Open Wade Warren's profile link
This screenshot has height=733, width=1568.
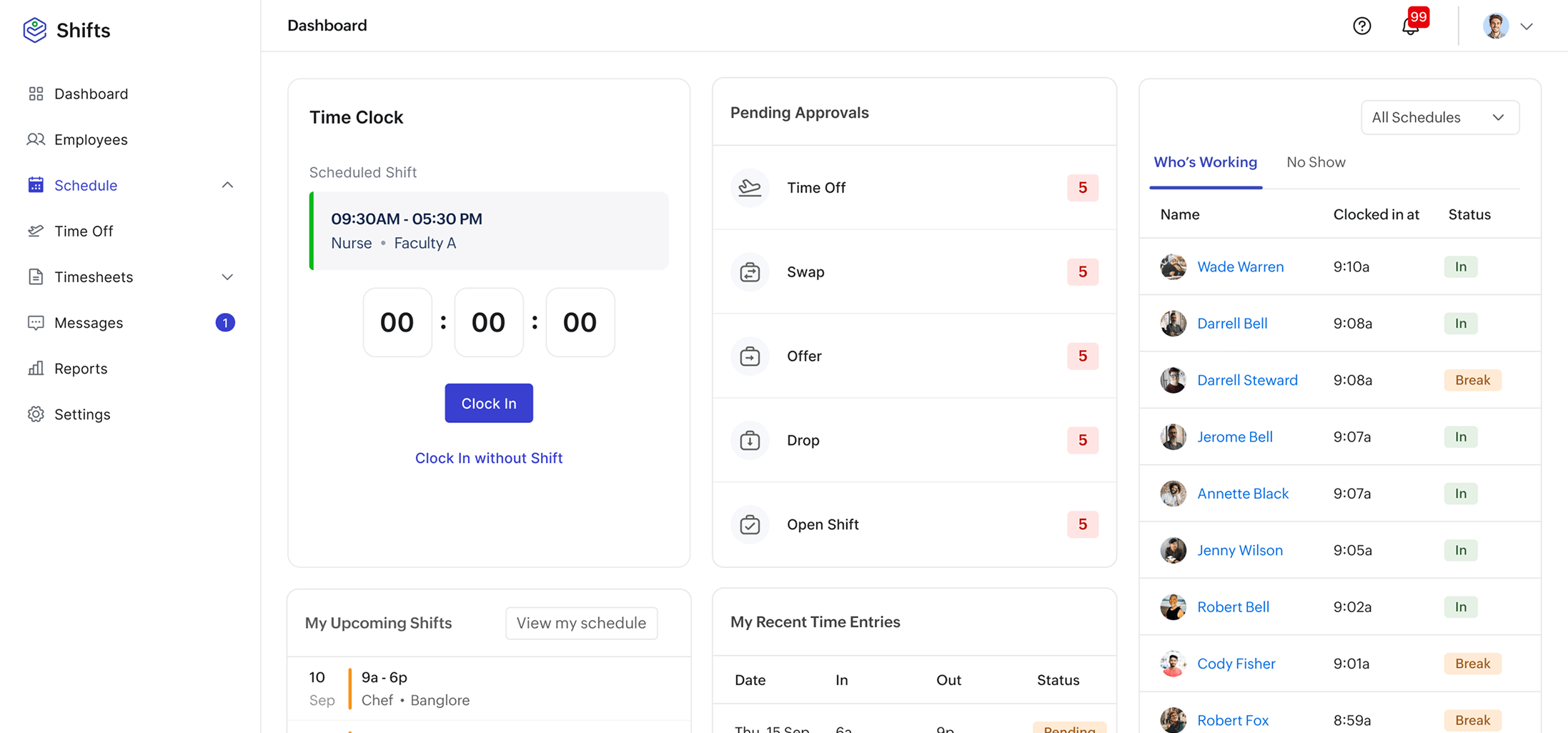click(x=1240, y=266)
